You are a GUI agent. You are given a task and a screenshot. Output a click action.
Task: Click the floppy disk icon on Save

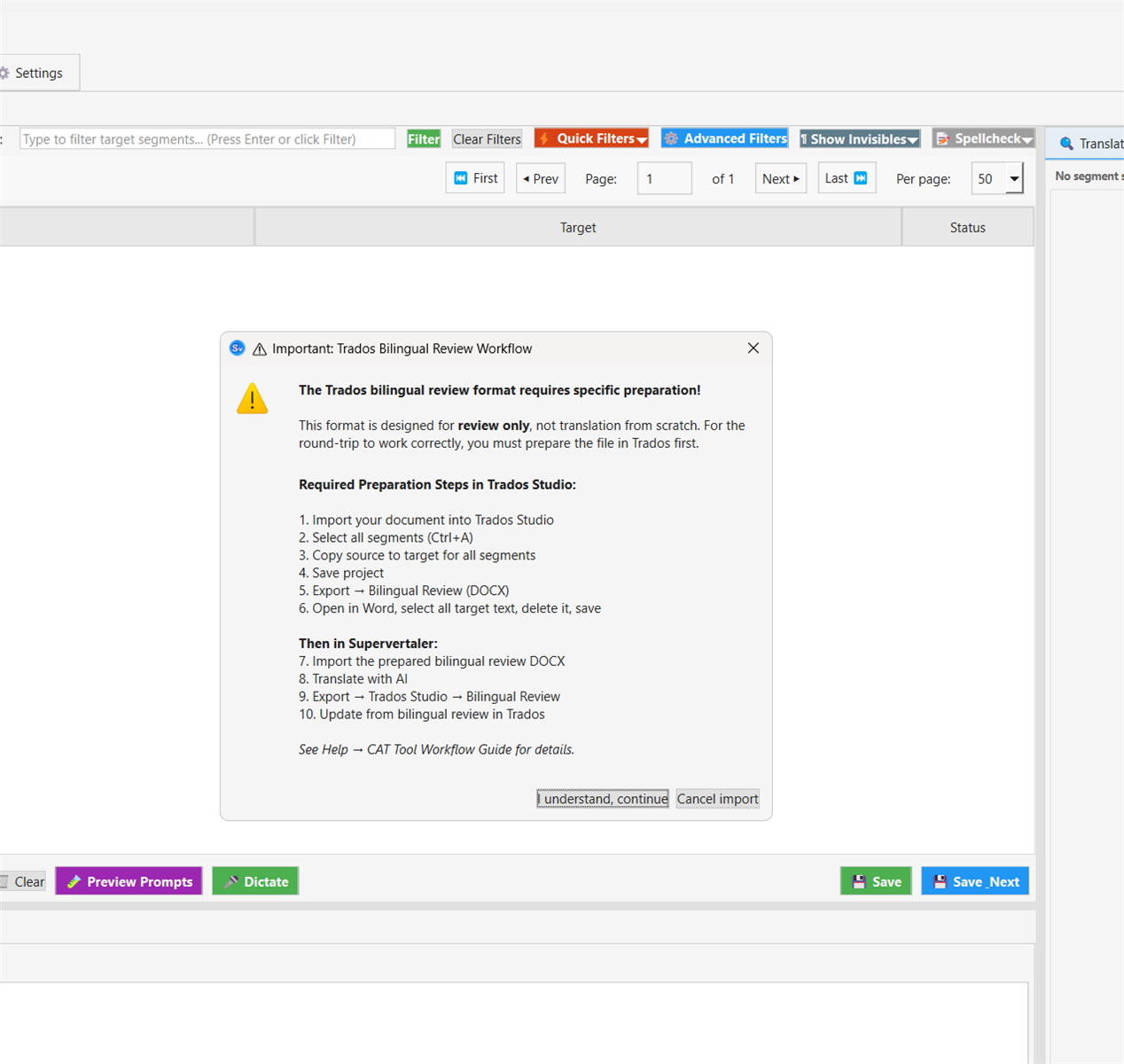[858, 880]
